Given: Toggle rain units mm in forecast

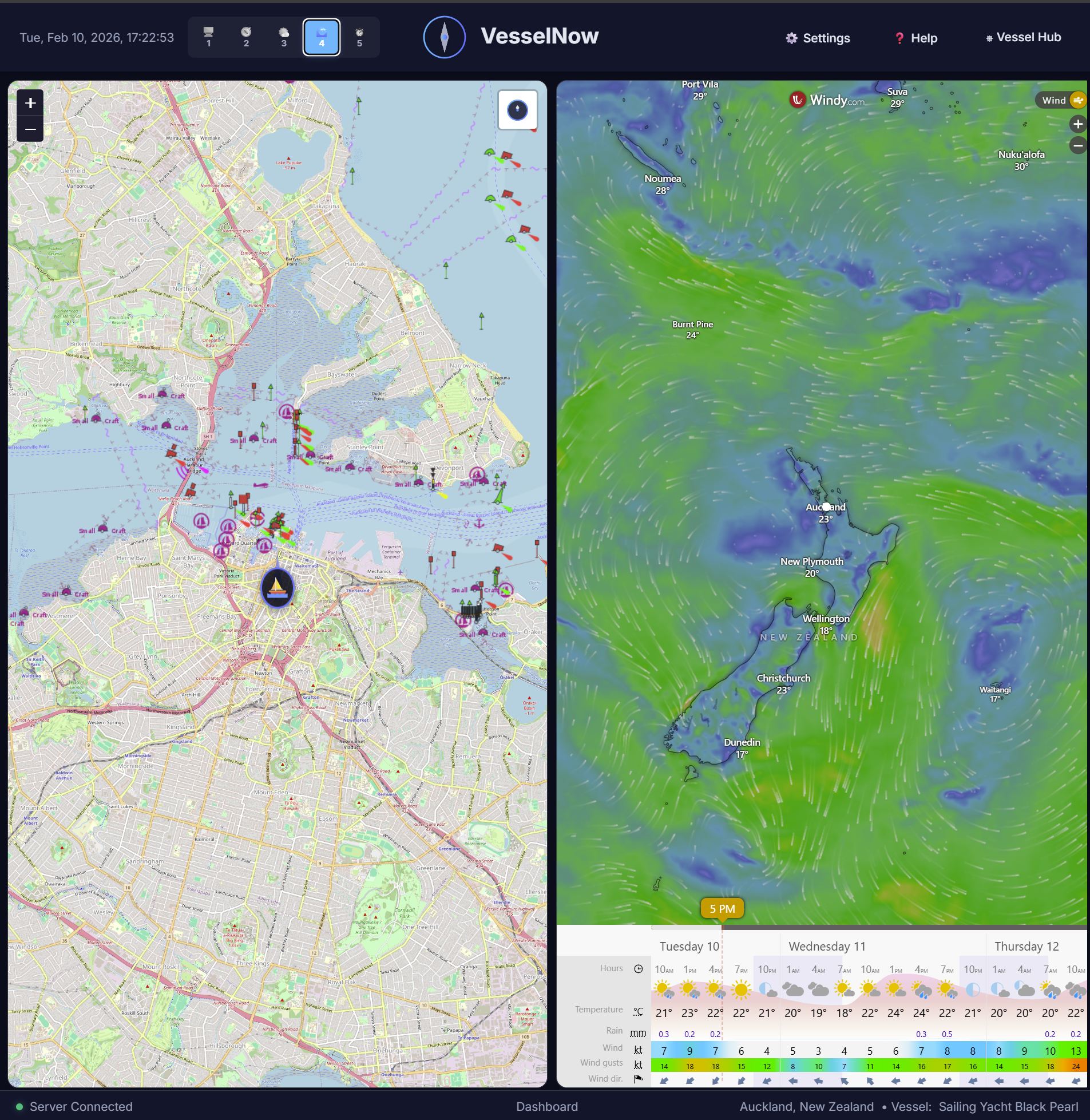Looking at the screenshot, I should pos(638,1033).
